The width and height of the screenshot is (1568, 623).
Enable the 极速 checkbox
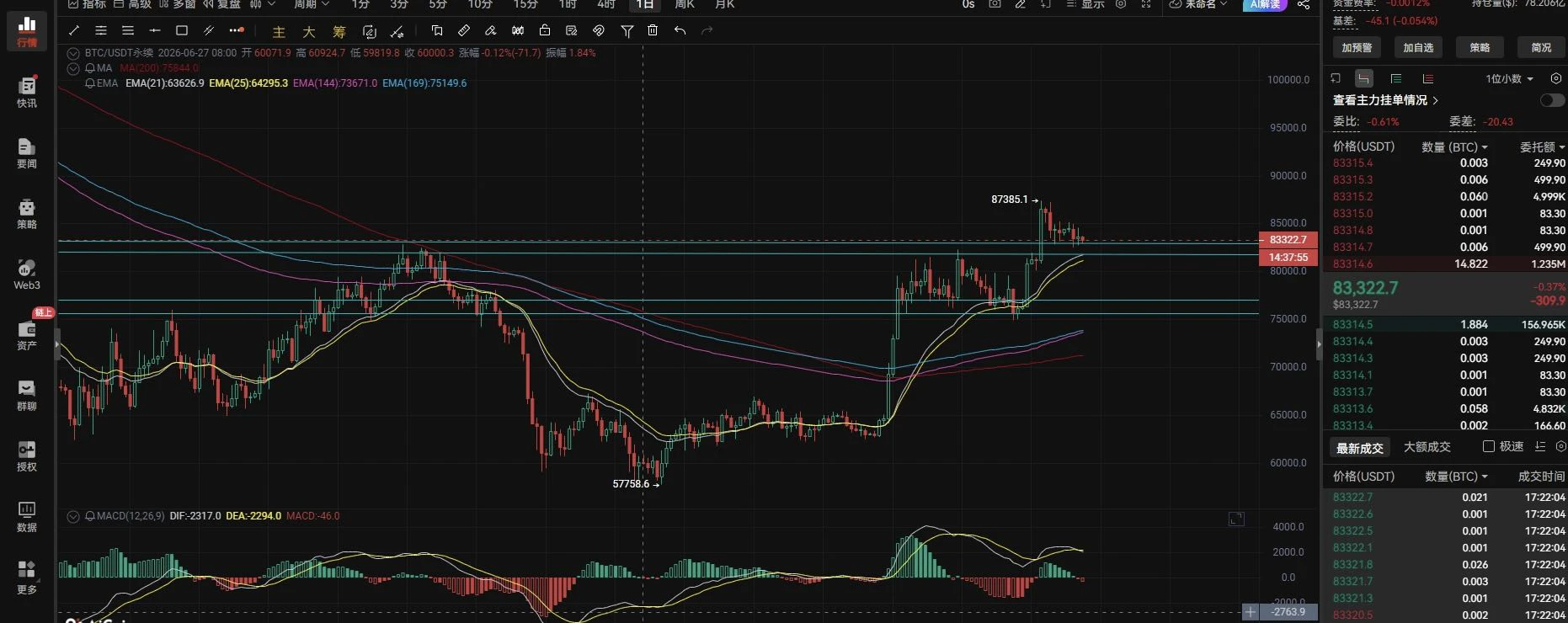click(x=1489, y=446)
